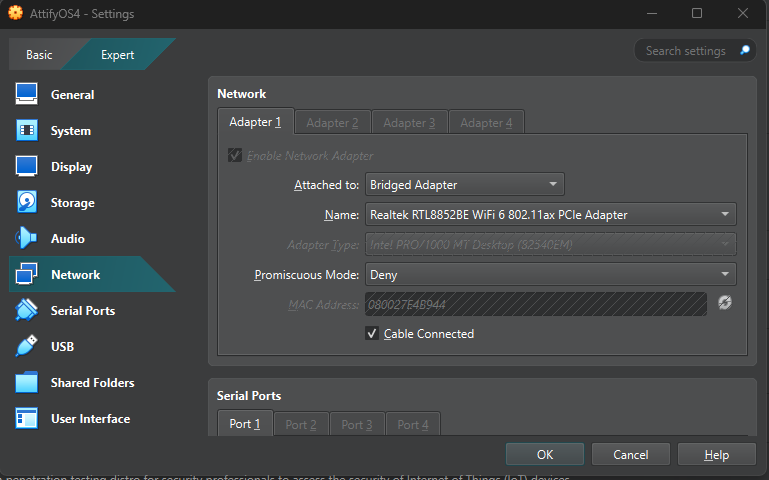Select the Shared Folders icon
The width and height of the screenshot is (769, 480).
point(27,383)
